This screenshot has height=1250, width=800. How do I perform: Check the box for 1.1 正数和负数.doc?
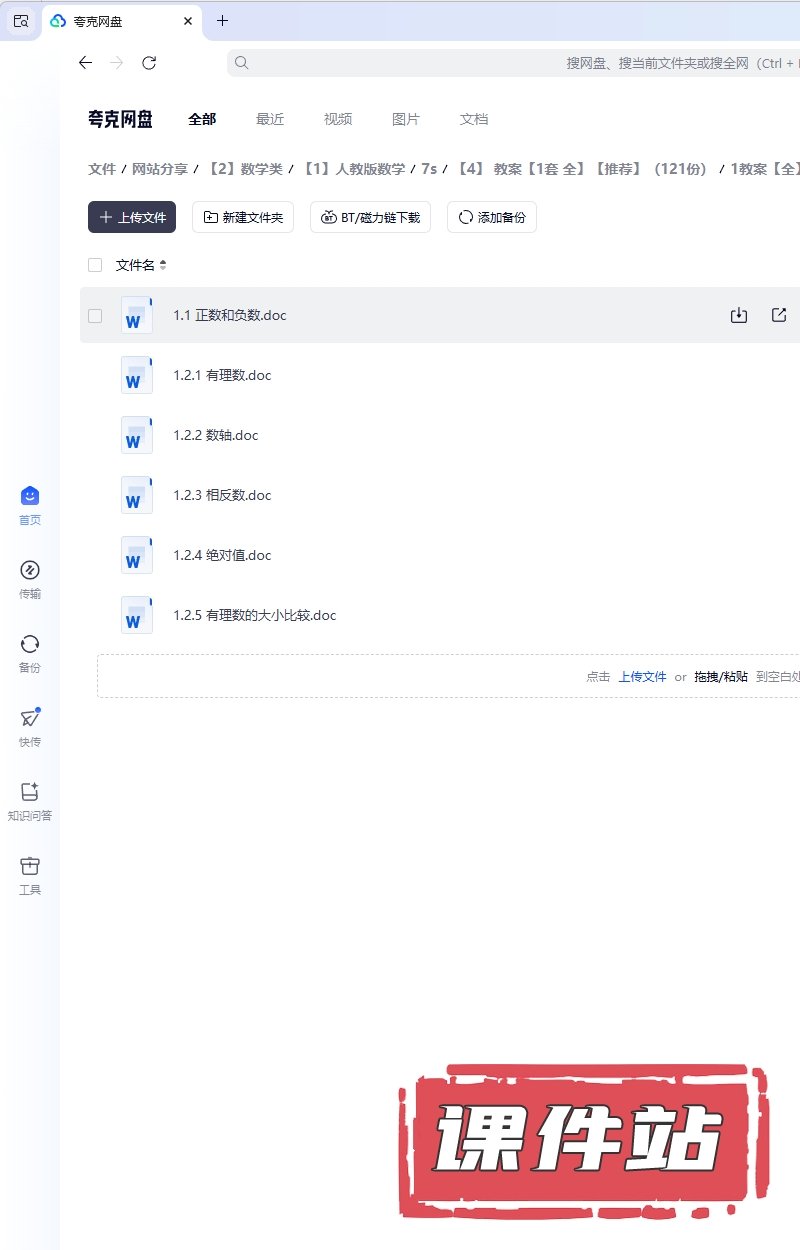tap(95, 315)
